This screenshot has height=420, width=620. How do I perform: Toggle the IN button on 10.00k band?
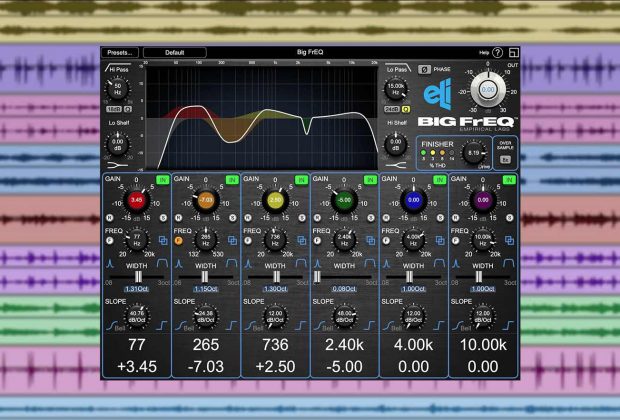pyautogui.click(x=509, y=180)
